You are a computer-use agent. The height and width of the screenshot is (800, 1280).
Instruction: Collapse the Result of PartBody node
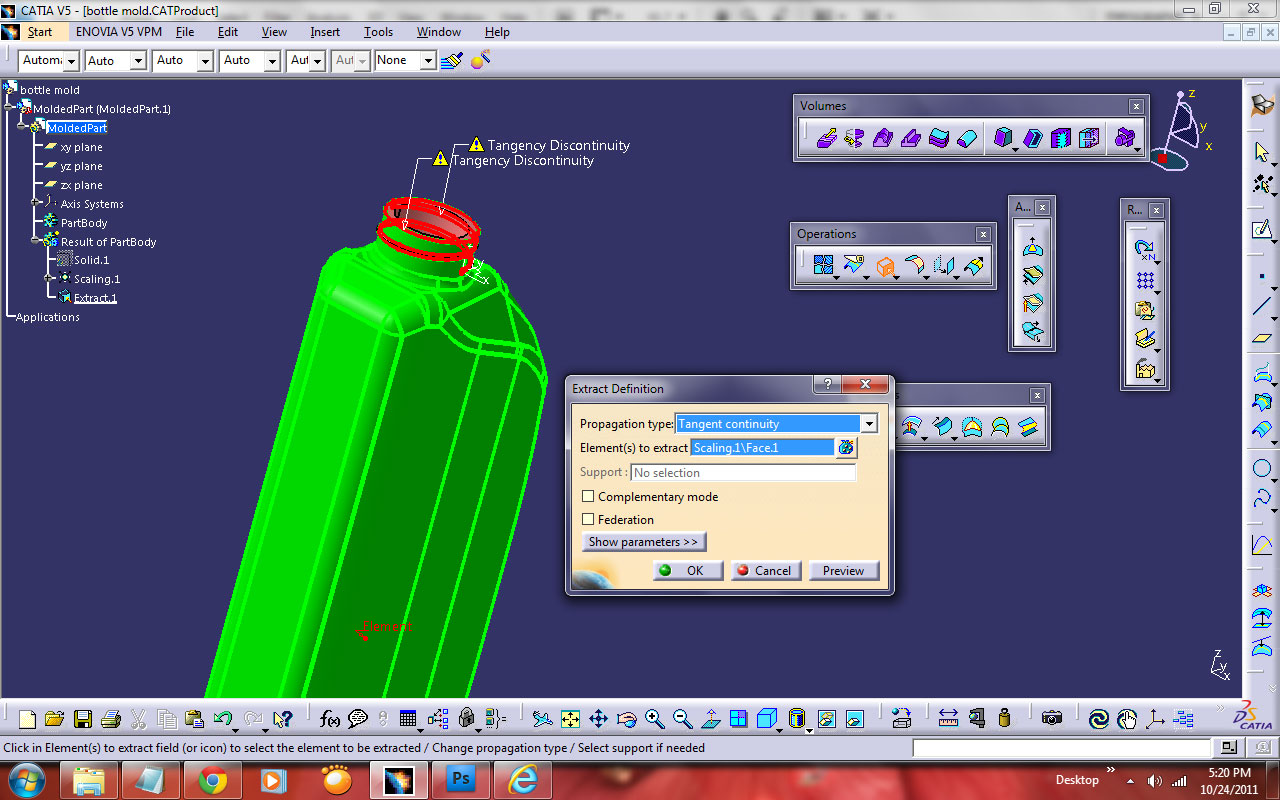[x=36, y=242]
